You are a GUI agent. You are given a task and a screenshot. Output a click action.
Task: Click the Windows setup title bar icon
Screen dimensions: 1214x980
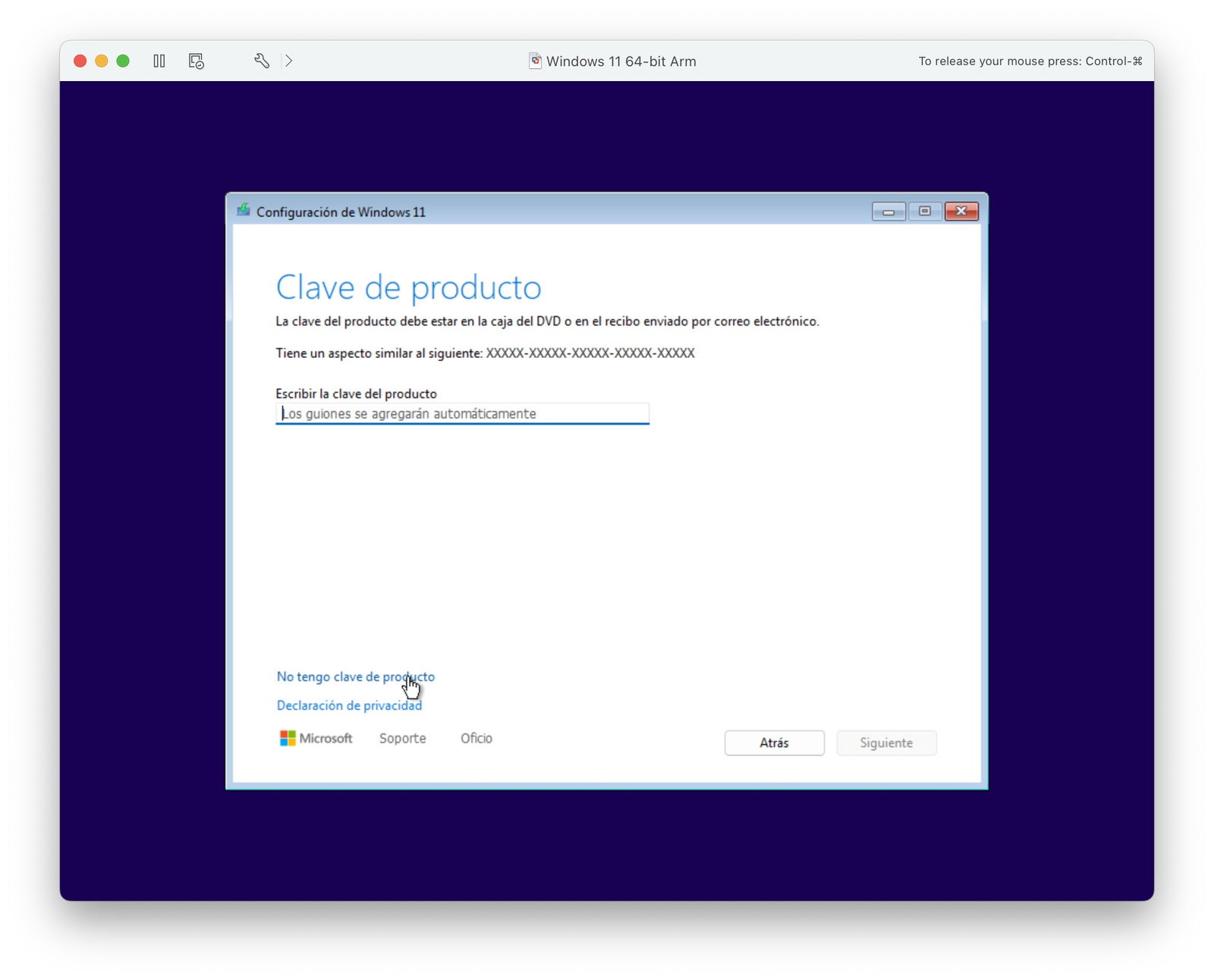[x=244, y=210]
